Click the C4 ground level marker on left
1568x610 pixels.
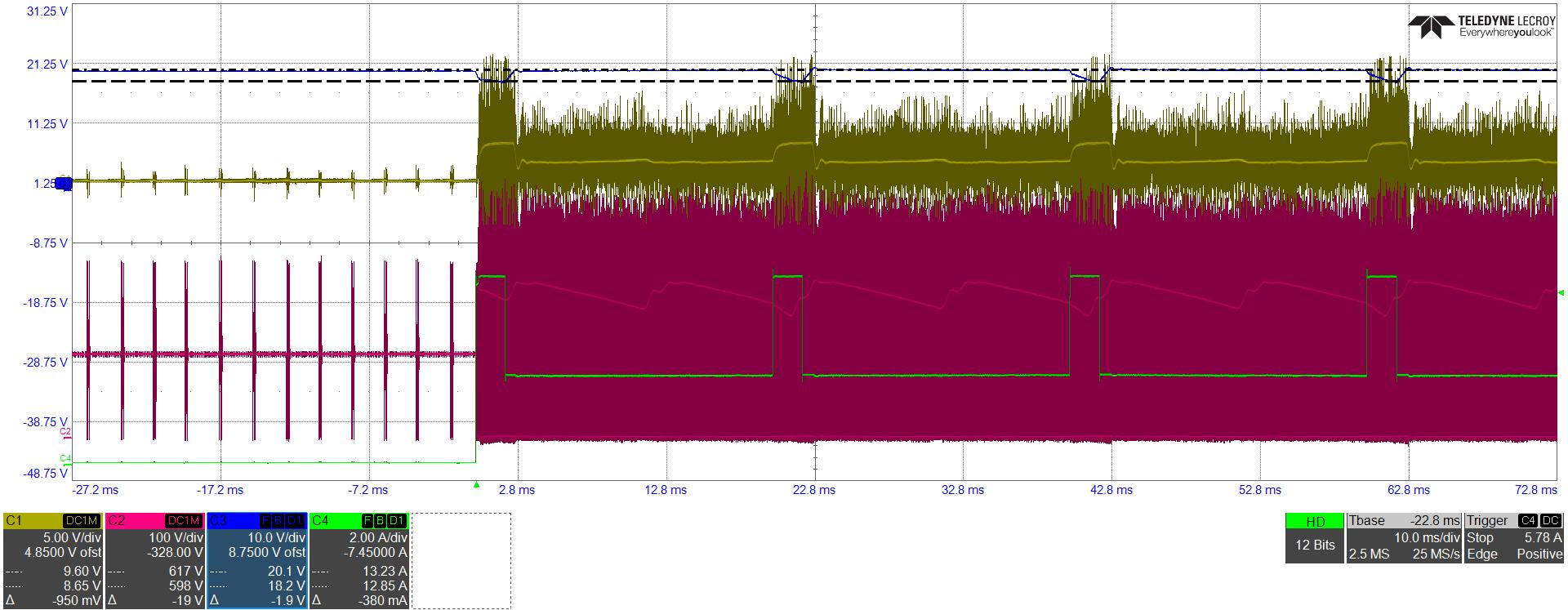(x=65, y=459)
